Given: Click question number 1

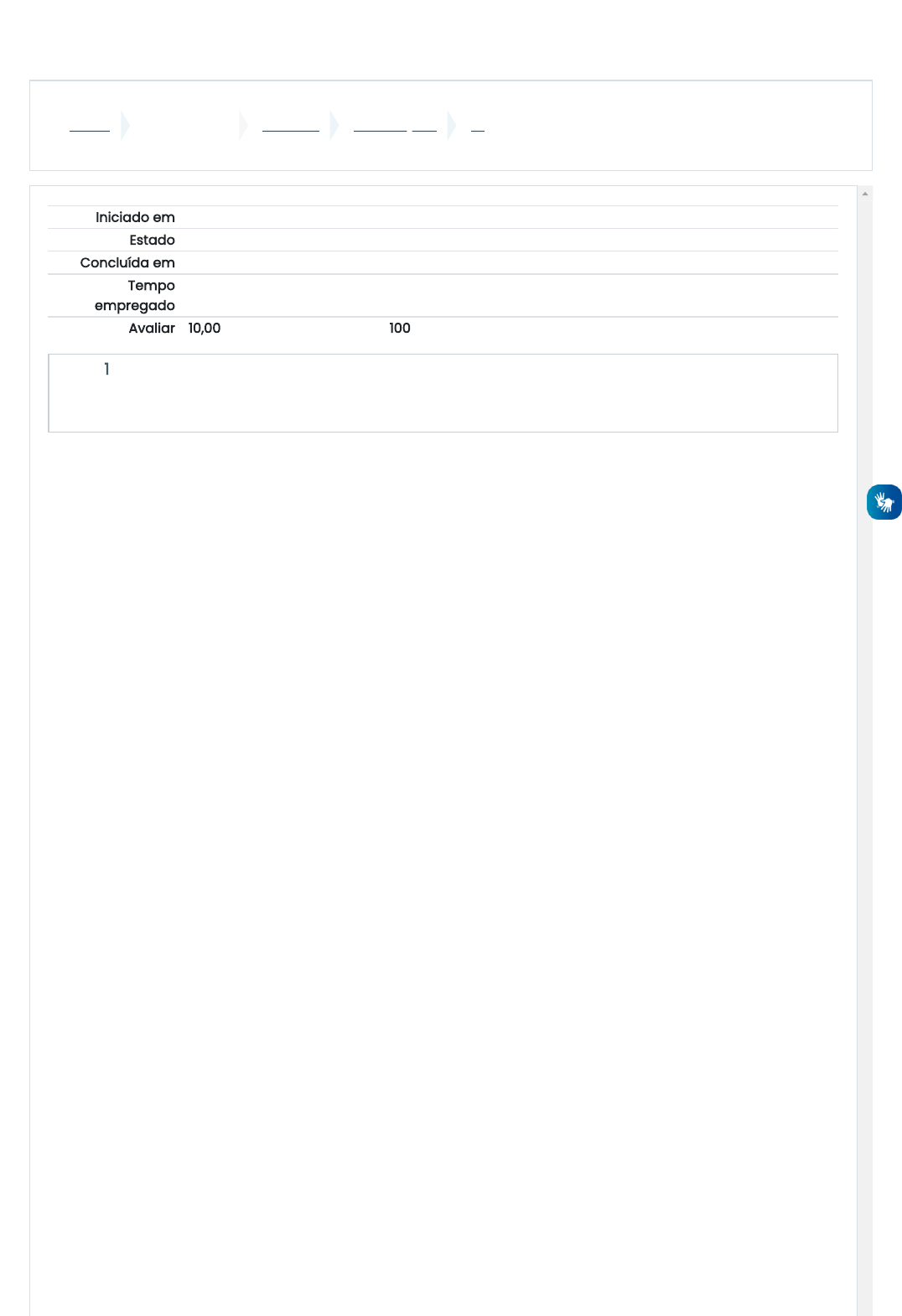Looking at the screenshot, I should click(x=106, y=369).
